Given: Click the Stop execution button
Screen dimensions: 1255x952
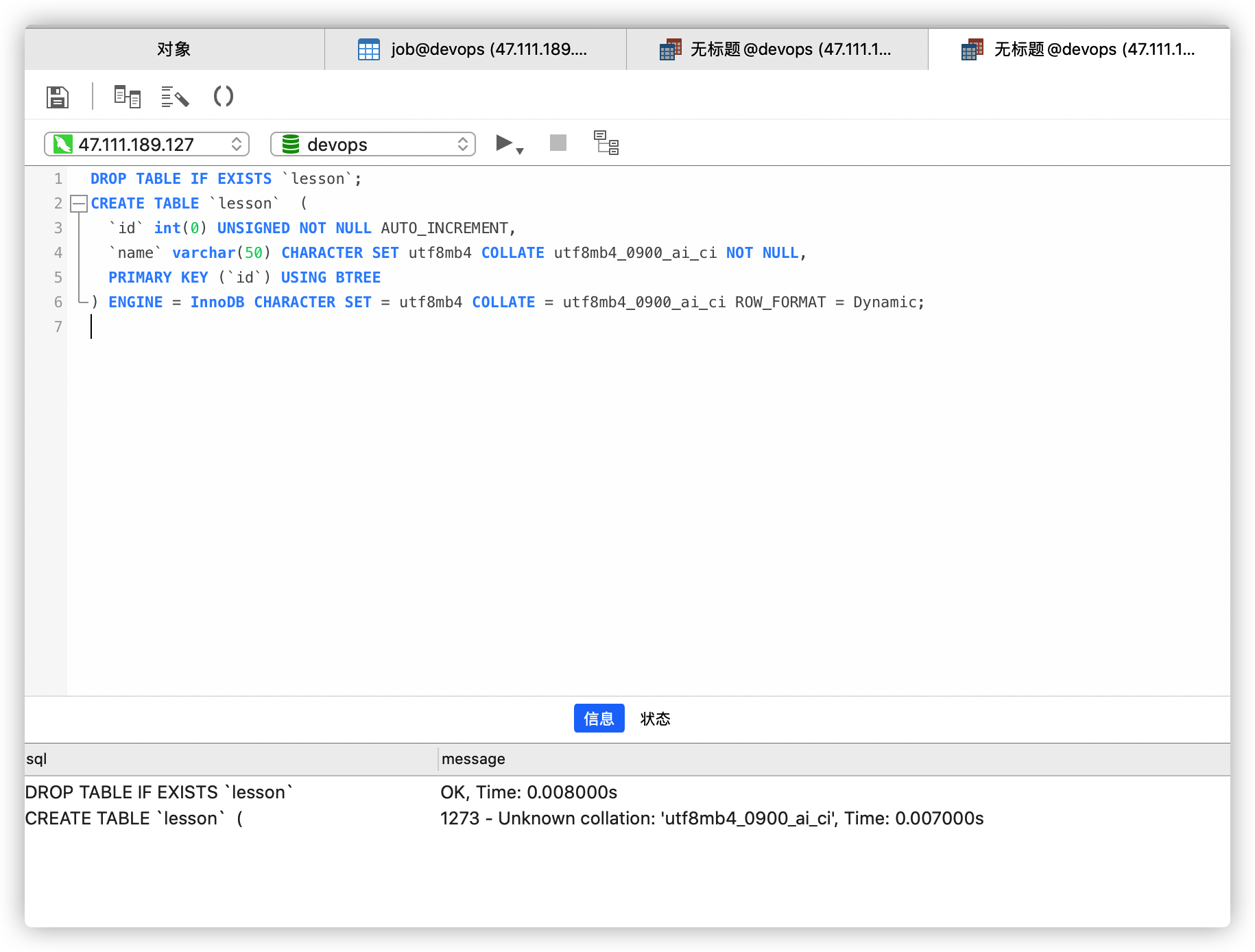Looking at the screenshot, I should [558, 143].
